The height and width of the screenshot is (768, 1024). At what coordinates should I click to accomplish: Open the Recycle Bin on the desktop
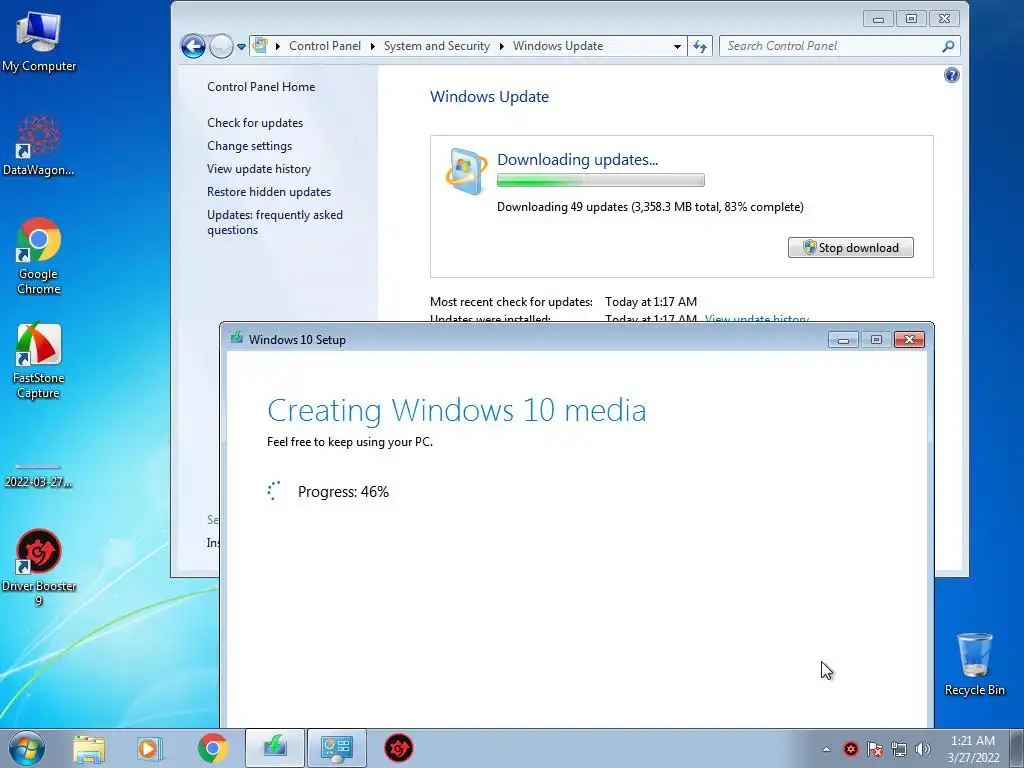coord(974,664)
